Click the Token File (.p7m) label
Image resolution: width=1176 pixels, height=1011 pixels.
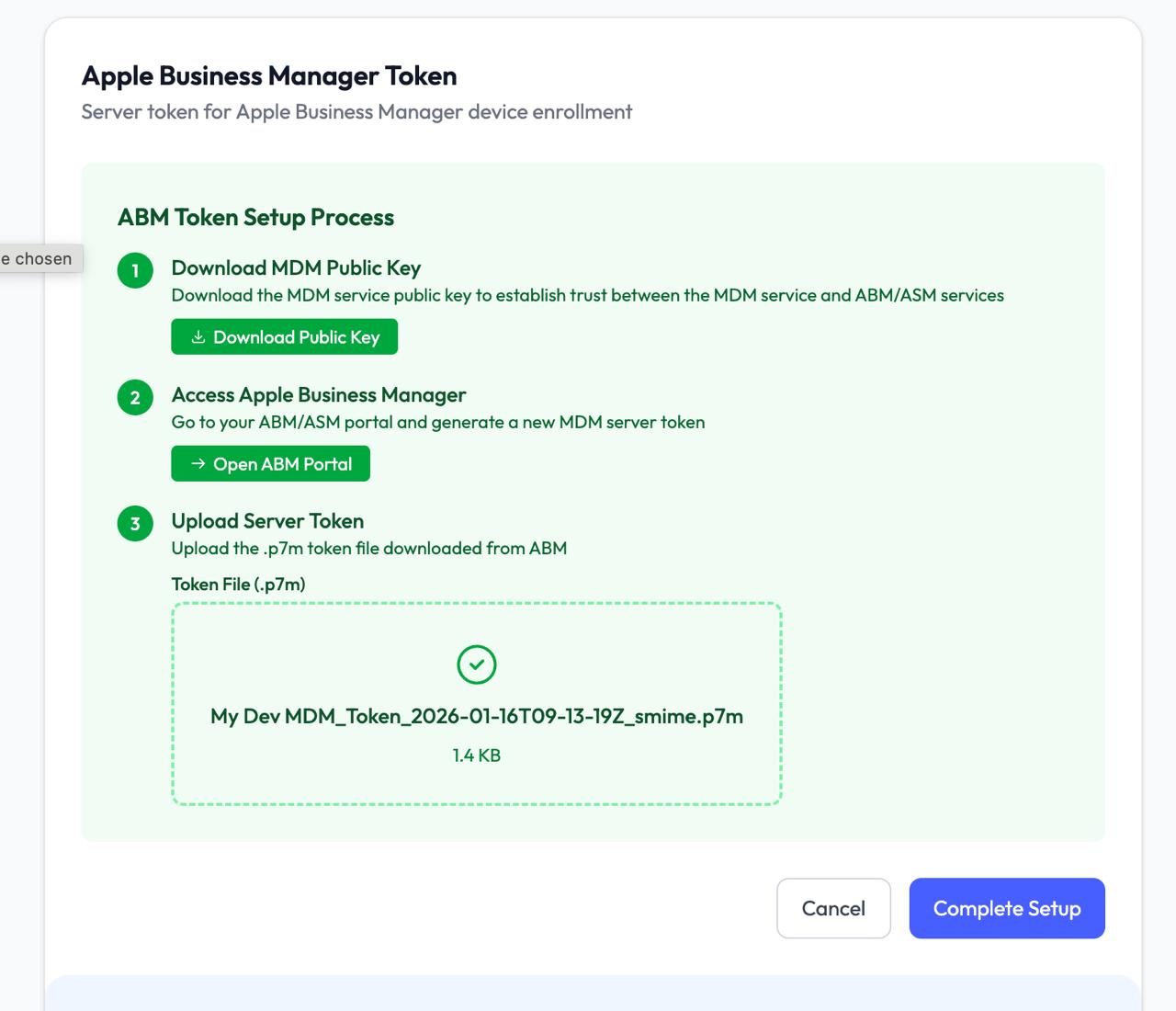[x=238, y=585]
